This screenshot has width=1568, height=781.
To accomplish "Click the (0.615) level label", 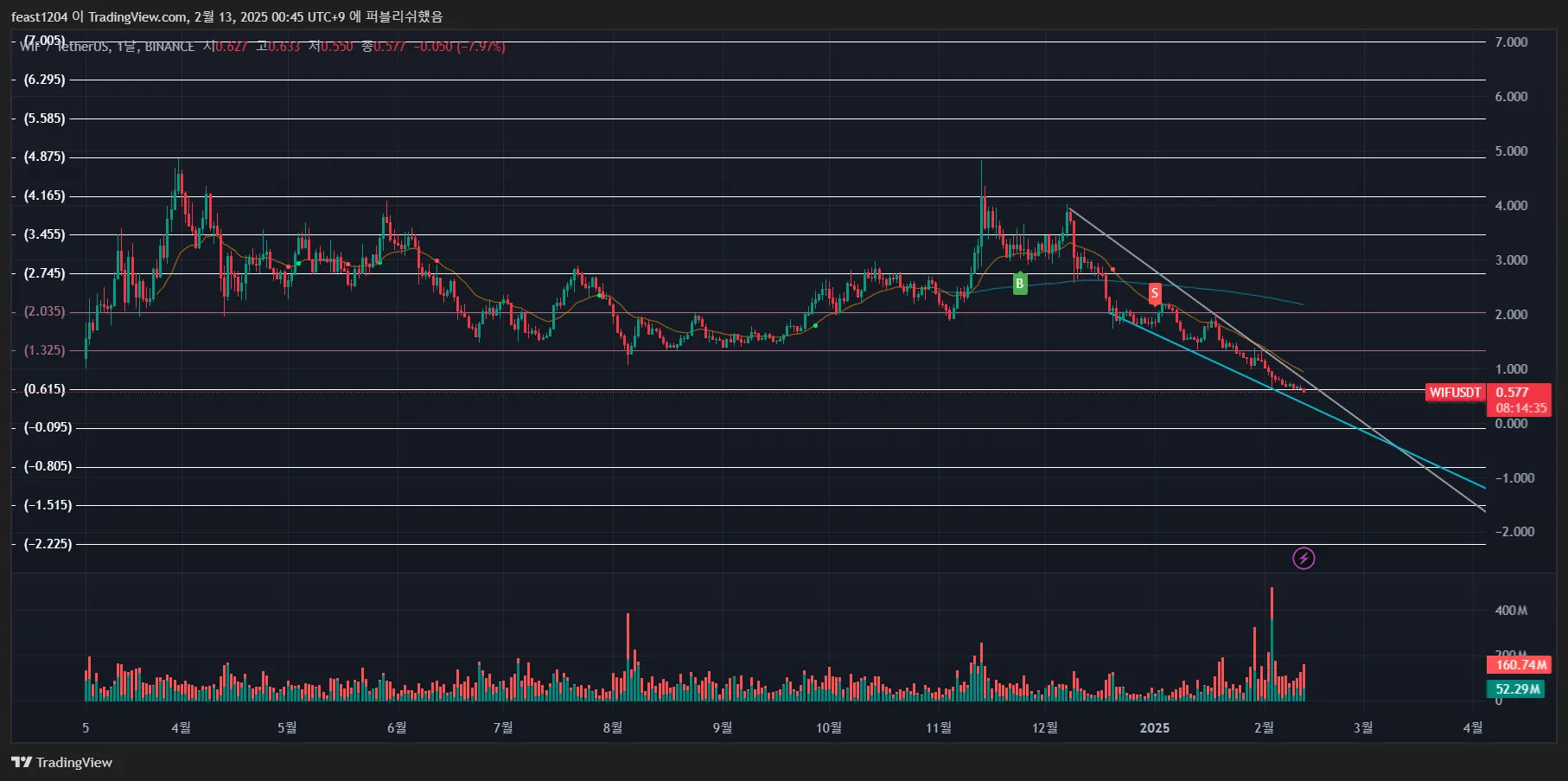I will (x=44, y=389).
